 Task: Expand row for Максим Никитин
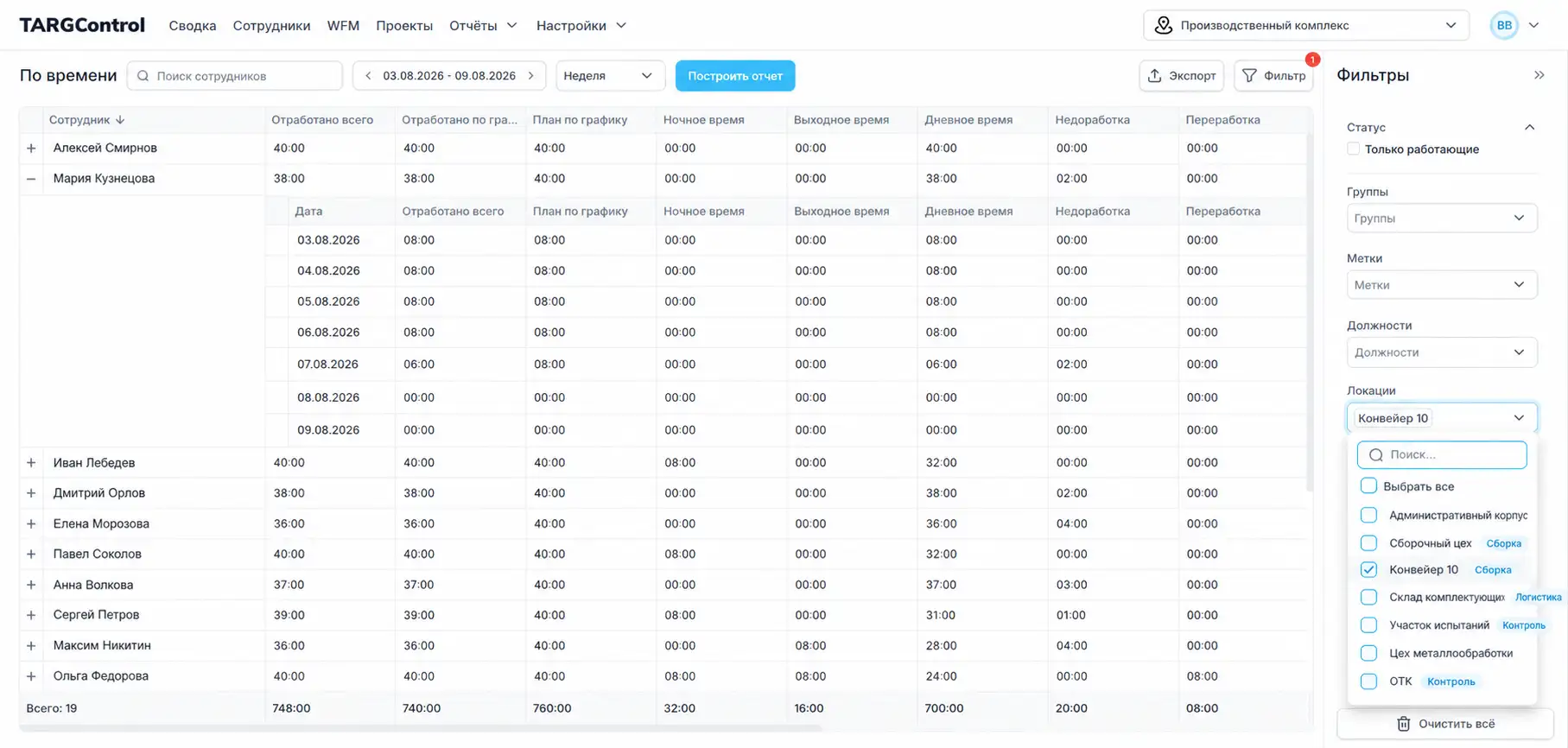pyautogui.click(x=31, y=645)
